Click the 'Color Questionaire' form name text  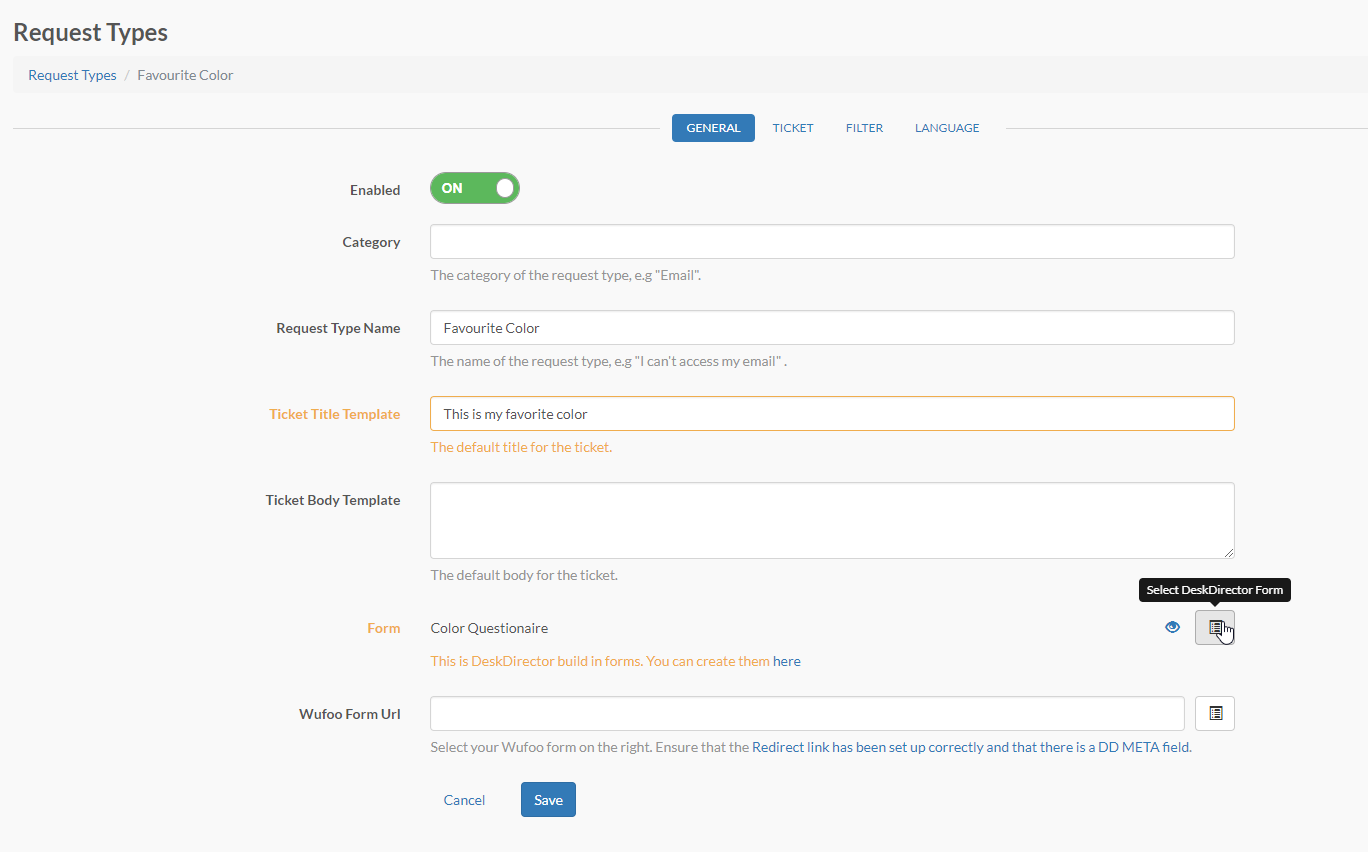coord(489,628)
